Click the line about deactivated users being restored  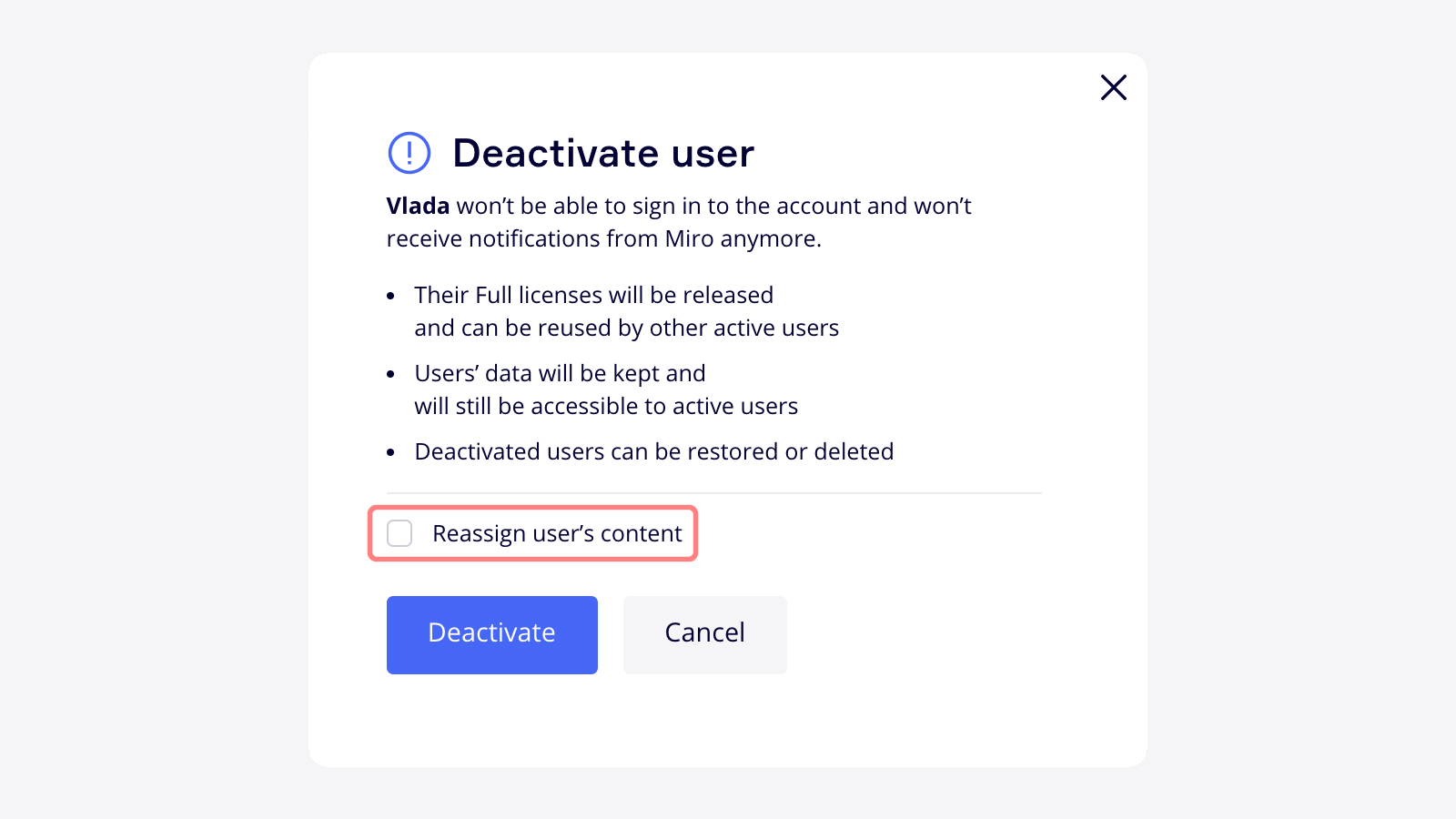click(x=653, y=451)
